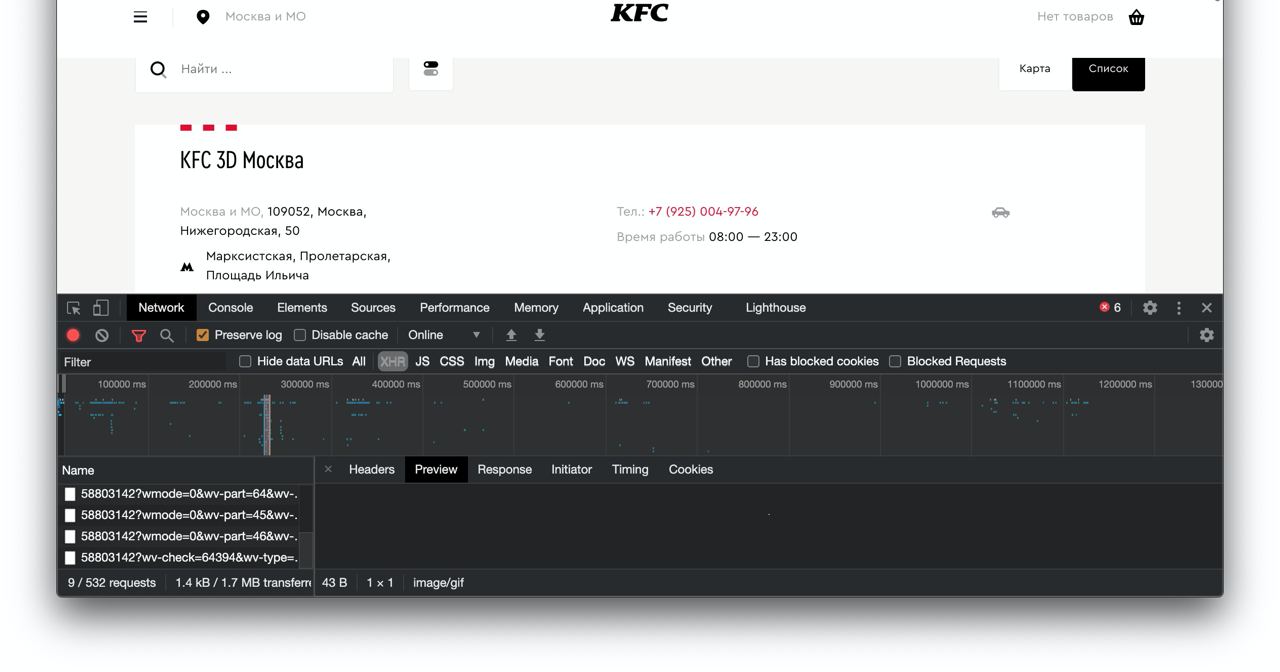Select the Manifest filter type

668,361
